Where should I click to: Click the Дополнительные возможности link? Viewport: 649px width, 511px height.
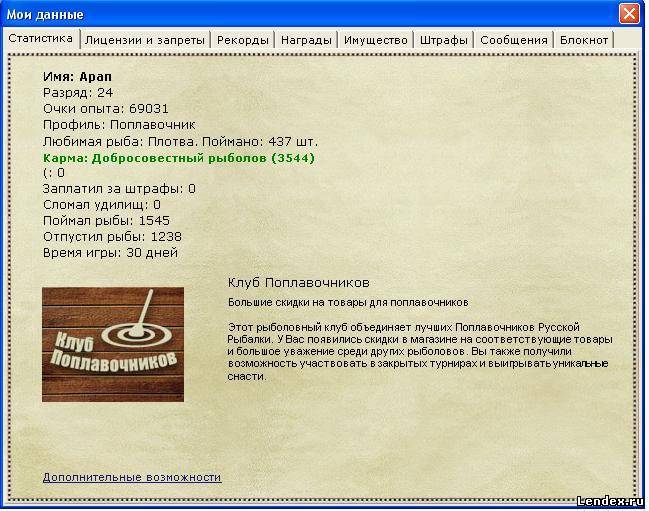132,477
